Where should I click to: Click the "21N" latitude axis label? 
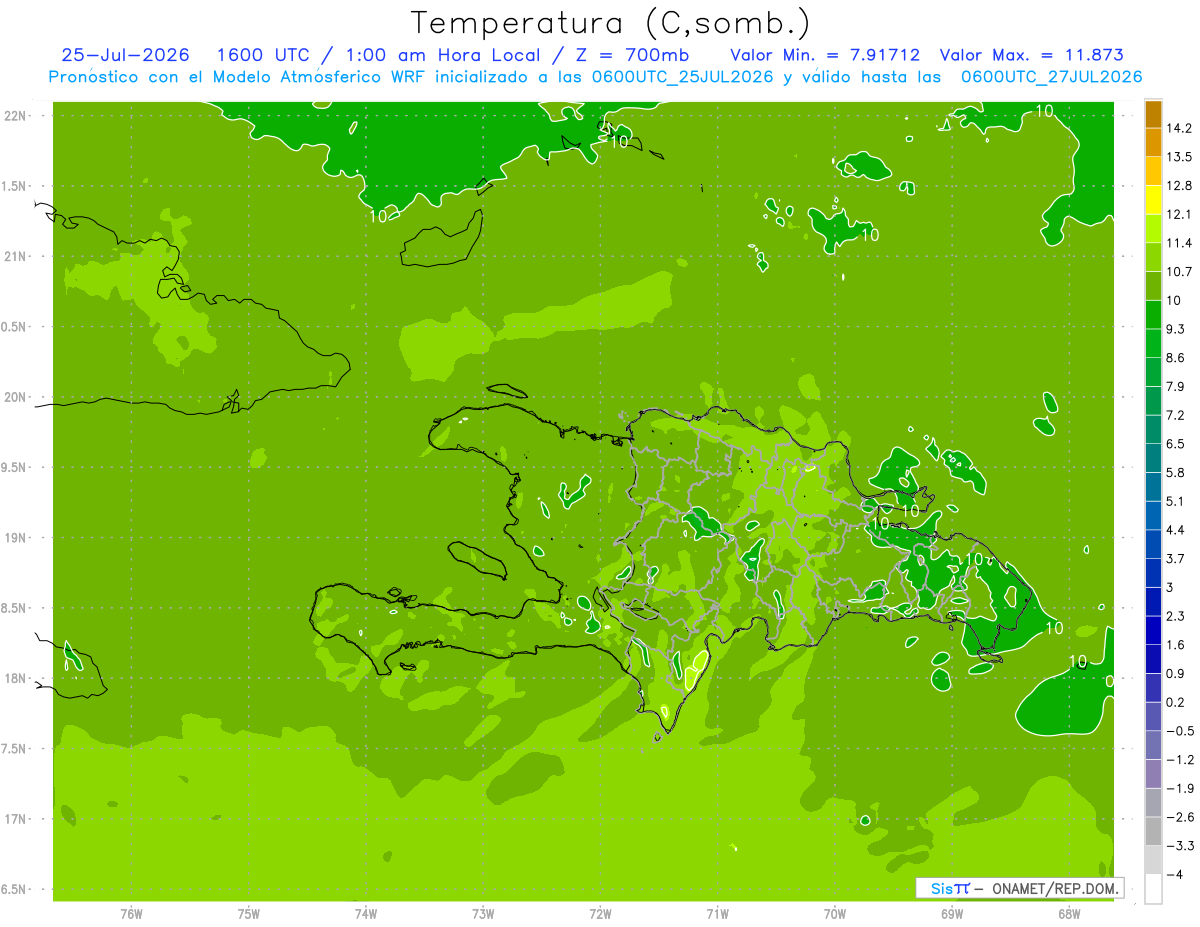(16, 257)
